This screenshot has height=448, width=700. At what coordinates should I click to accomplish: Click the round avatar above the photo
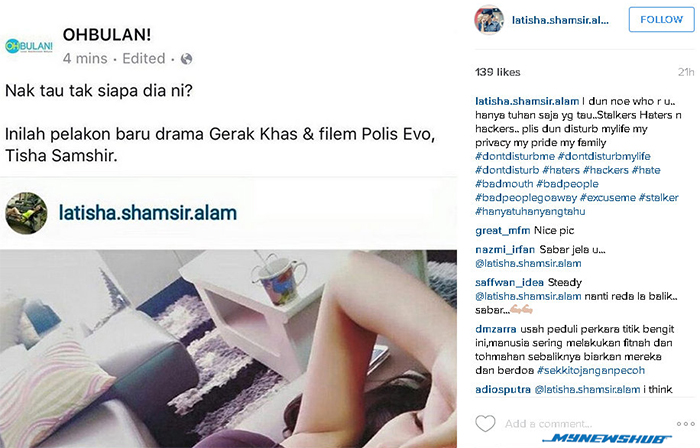tap(26, 213)
